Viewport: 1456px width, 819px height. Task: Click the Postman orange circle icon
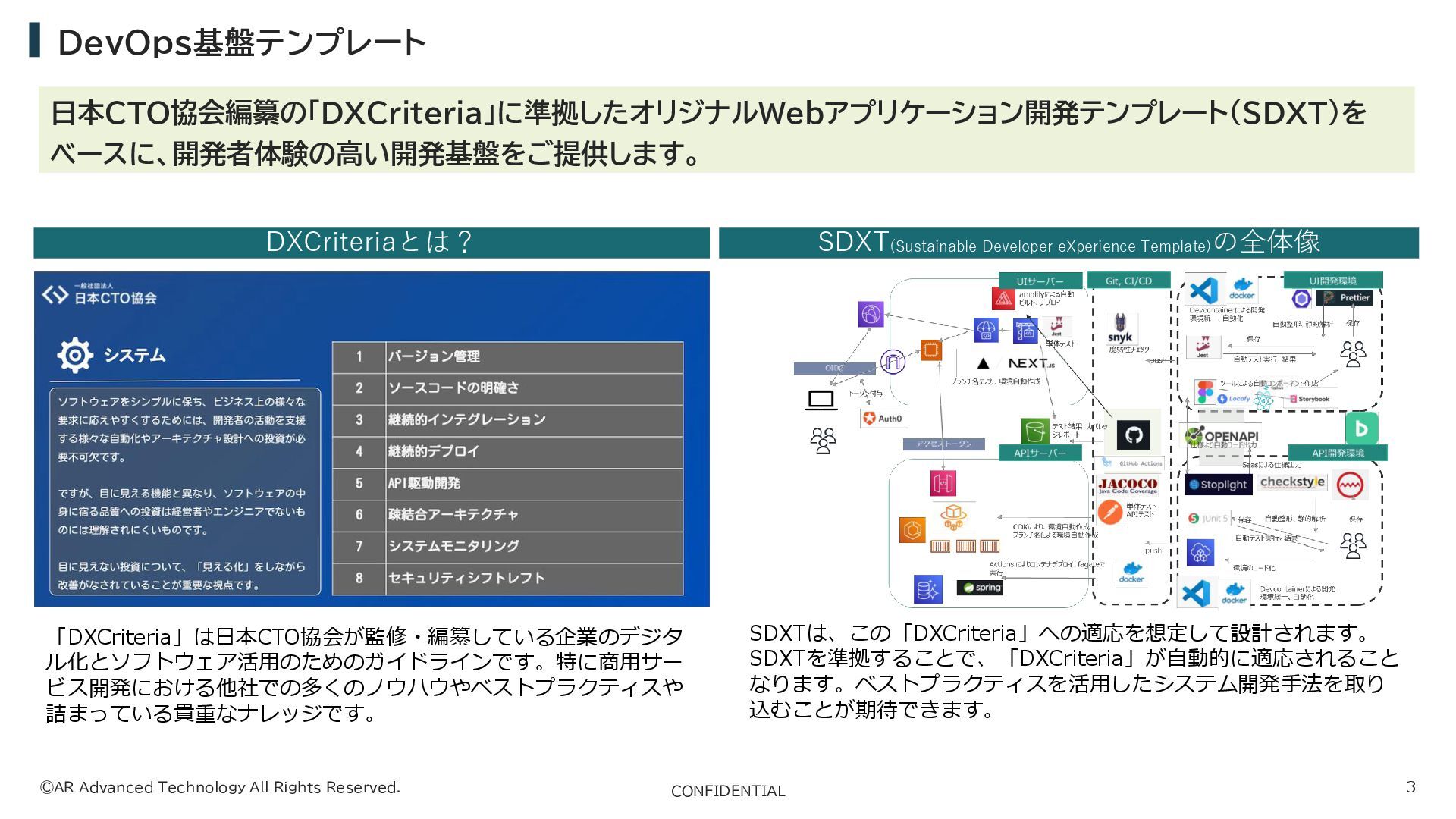pos(1110,512)
